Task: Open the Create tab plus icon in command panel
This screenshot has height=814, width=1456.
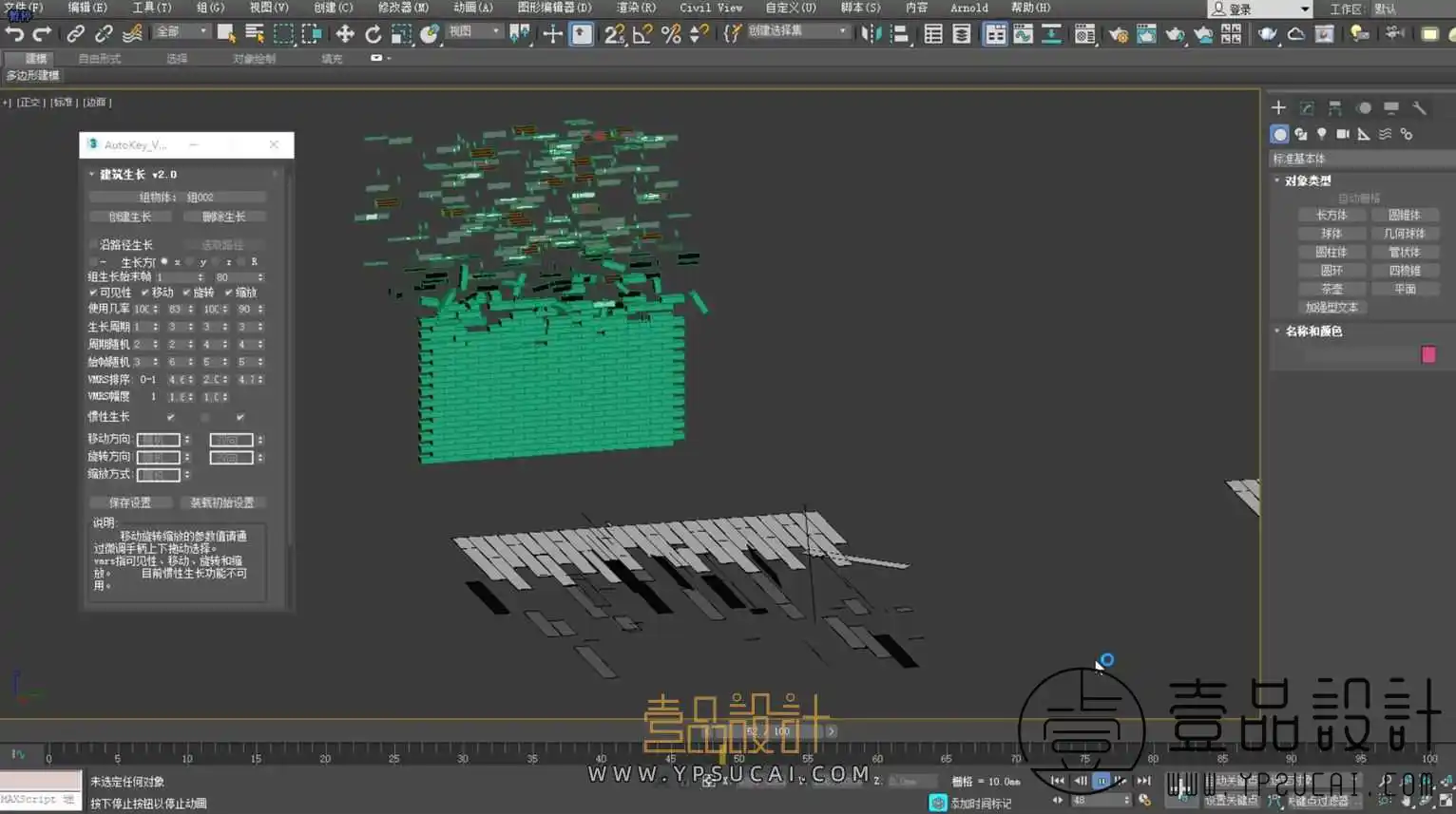Action: point(1278,107)
